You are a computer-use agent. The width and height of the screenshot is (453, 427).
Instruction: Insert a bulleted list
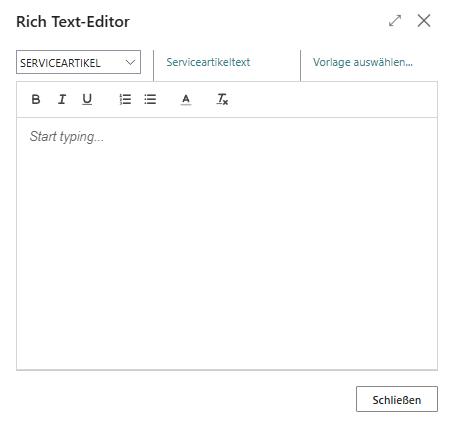point(150,99)
